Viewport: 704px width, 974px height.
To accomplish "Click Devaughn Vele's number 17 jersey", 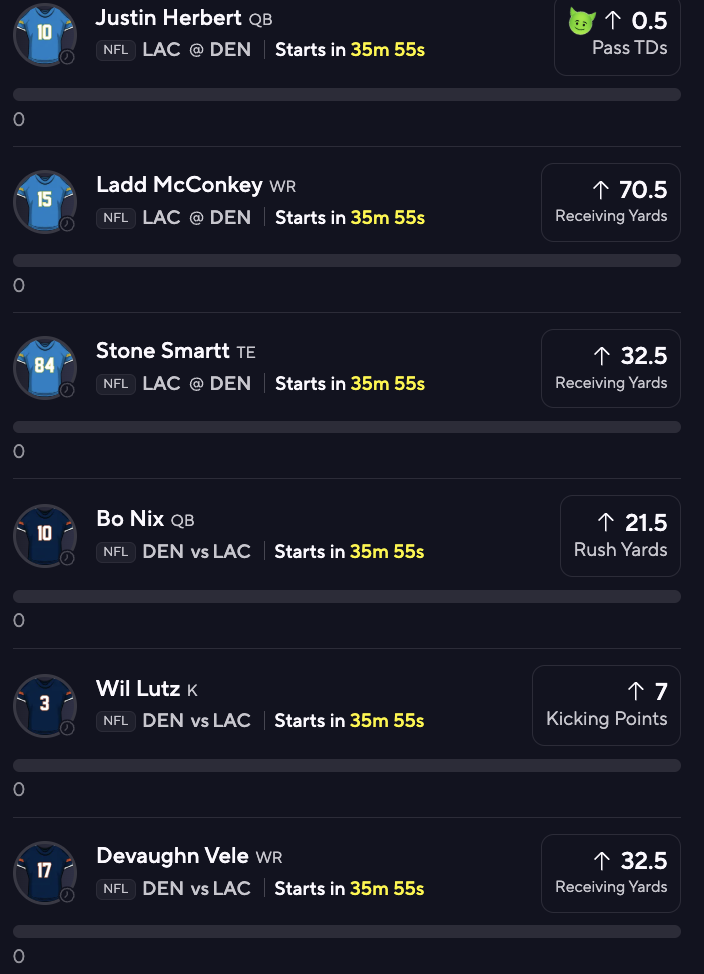I will pyautogui.click(x=44, y=872).
